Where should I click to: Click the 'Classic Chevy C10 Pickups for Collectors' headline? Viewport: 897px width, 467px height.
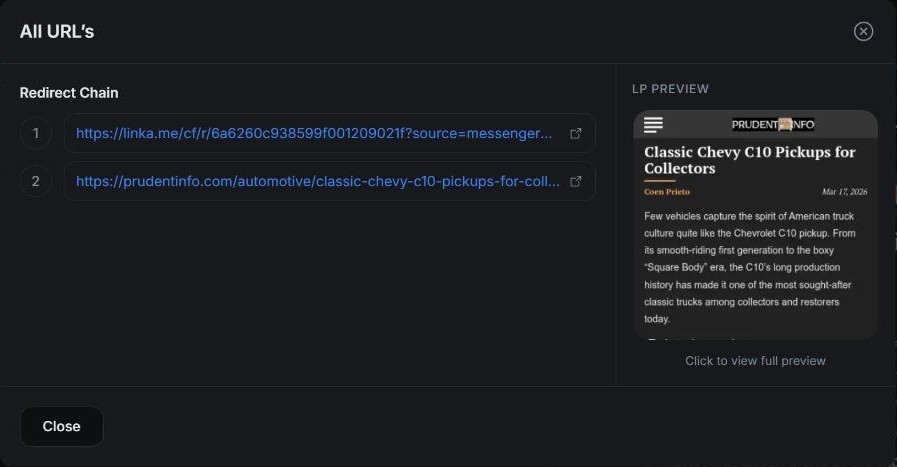click(749, 160)
